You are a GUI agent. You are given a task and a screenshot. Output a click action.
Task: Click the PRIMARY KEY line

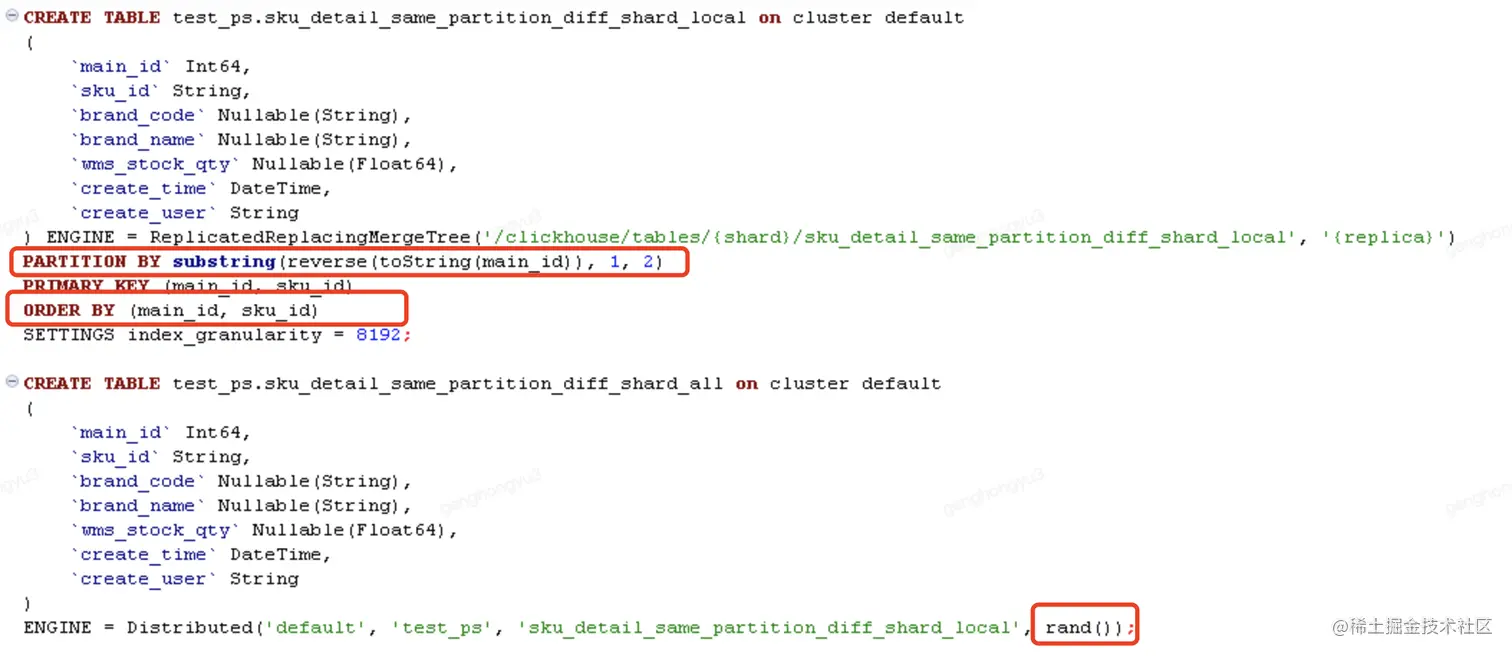(x=188, y=286)
